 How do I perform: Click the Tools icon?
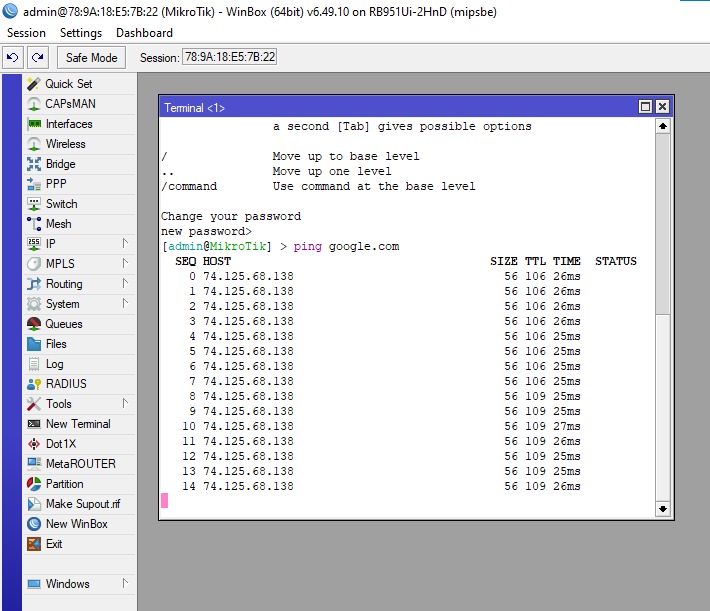click(34, 404)
